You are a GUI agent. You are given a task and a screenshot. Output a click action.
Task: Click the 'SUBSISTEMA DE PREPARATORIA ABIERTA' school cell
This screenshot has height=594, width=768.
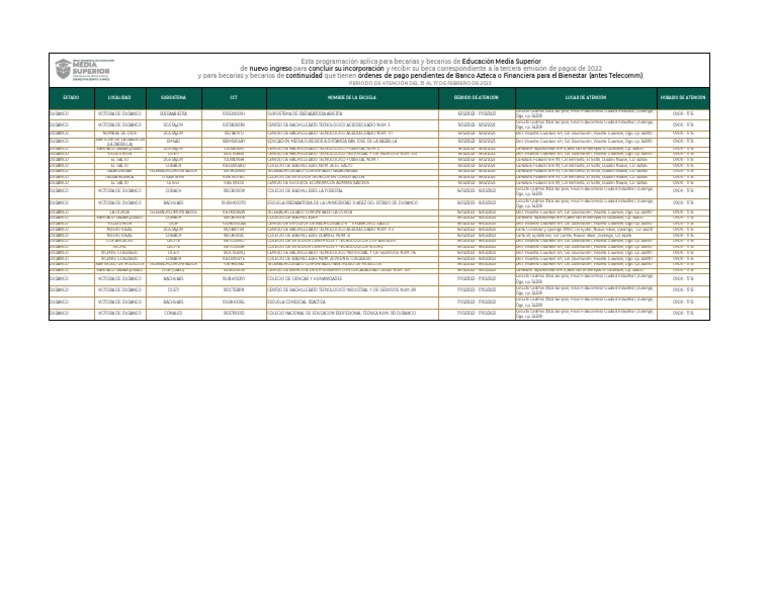pos(352,114)
